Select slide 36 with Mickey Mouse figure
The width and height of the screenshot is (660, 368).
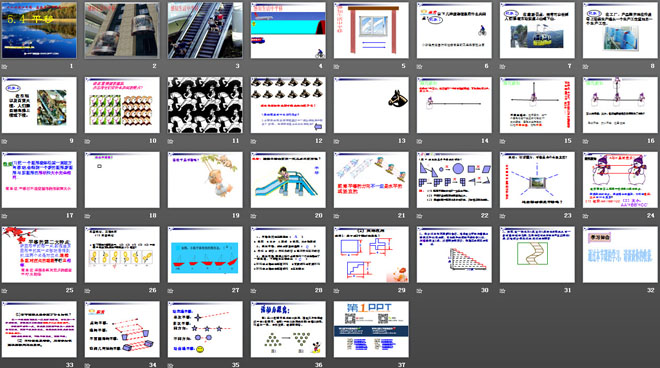pyautogui.click(x=288, y=329)
